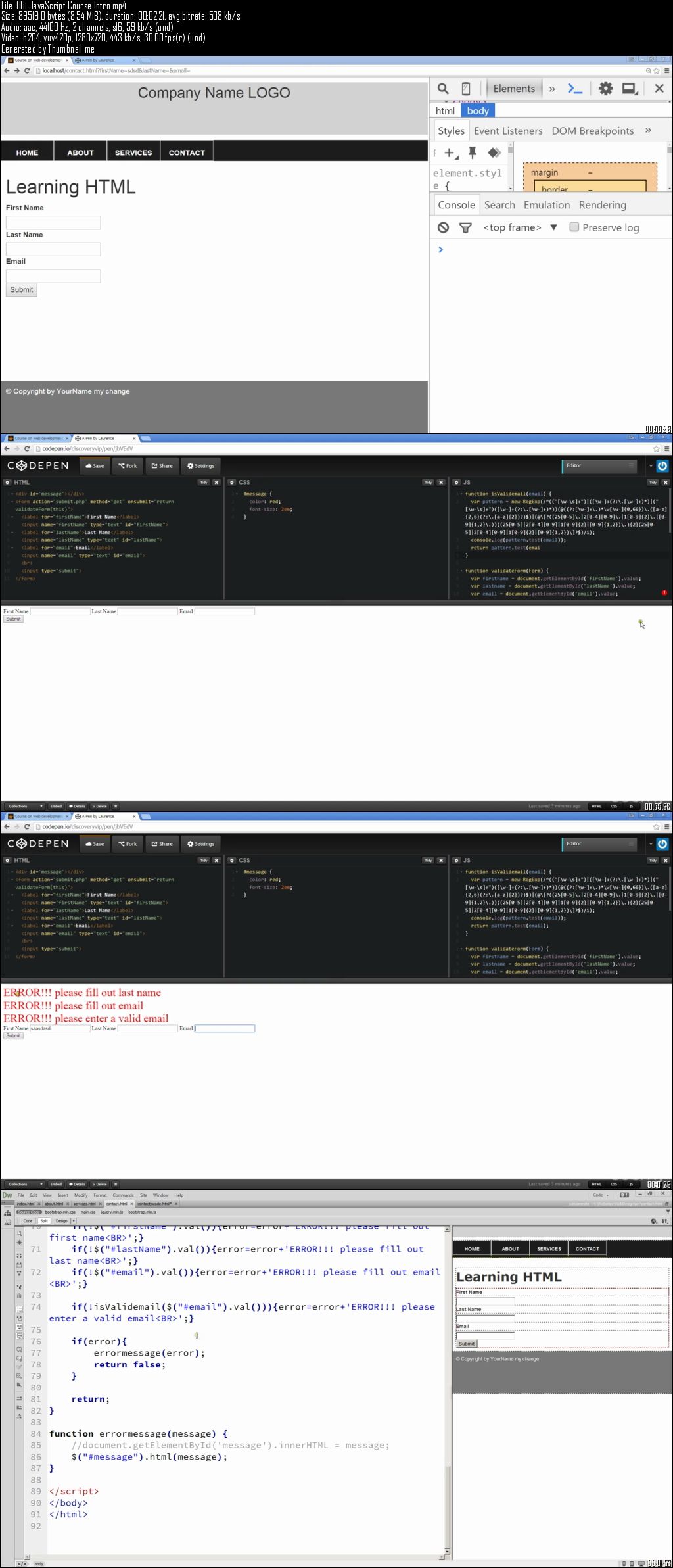
Task: Switch to the Event Listeners tab
Action: click(x=508, y=131)
